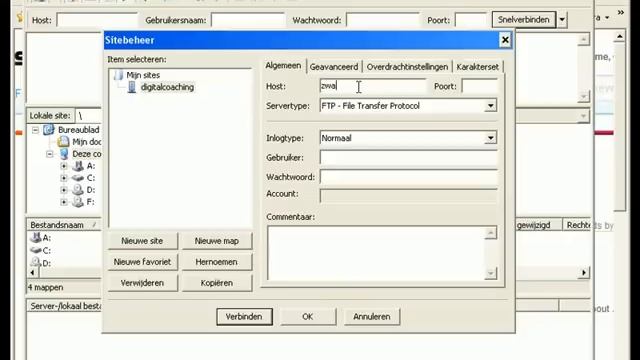Click the Rechten column header
The width and height of the screenshot is (640, 360).
[577, 225]
